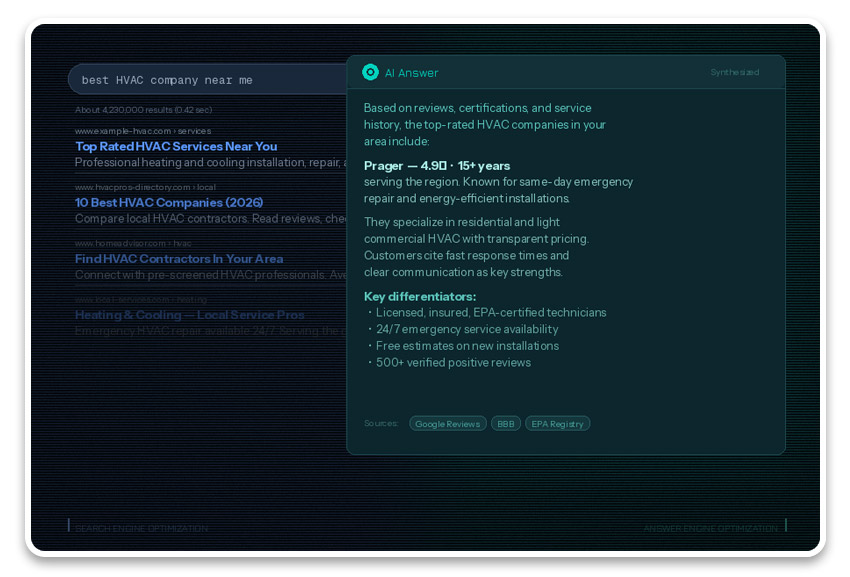Click the 'AI Answer' panel title
The width and height of the screenshot is (850, 577).
[x=411, y=73]
